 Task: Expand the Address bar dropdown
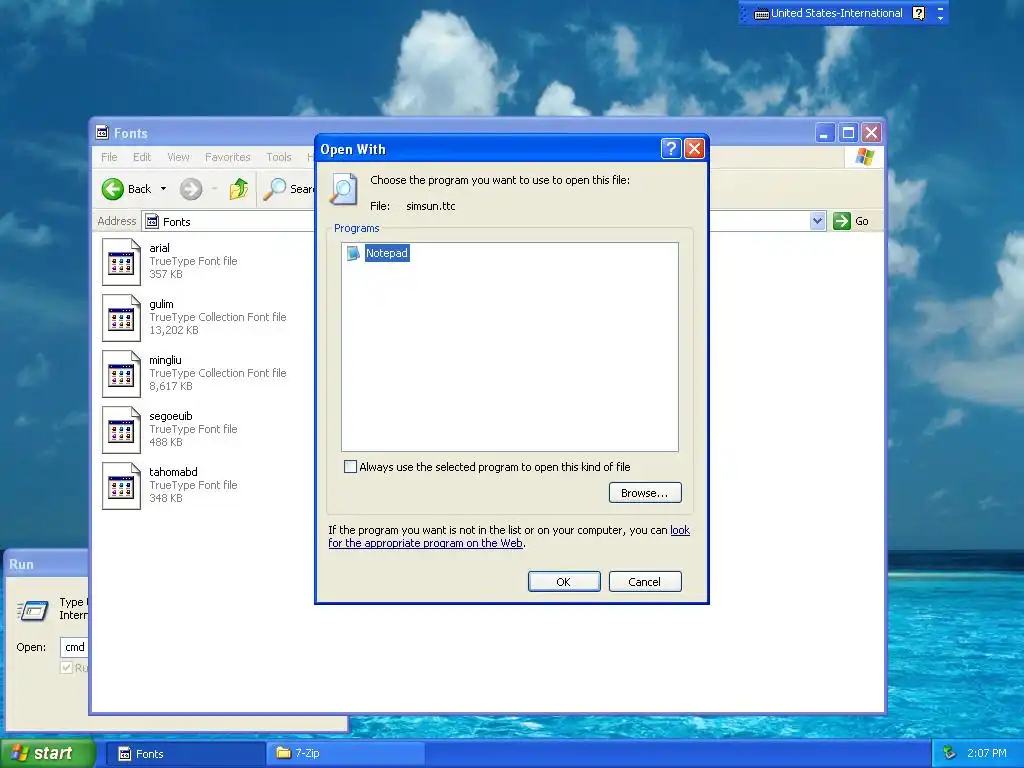[x=817, y=221]
